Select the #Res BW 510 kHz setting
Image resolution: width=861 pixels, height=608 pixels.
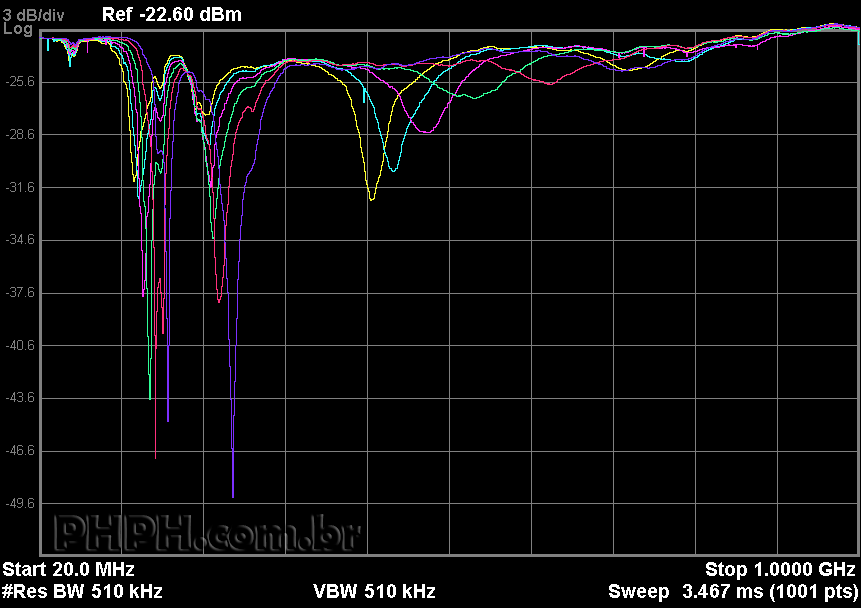coord(82,591)
